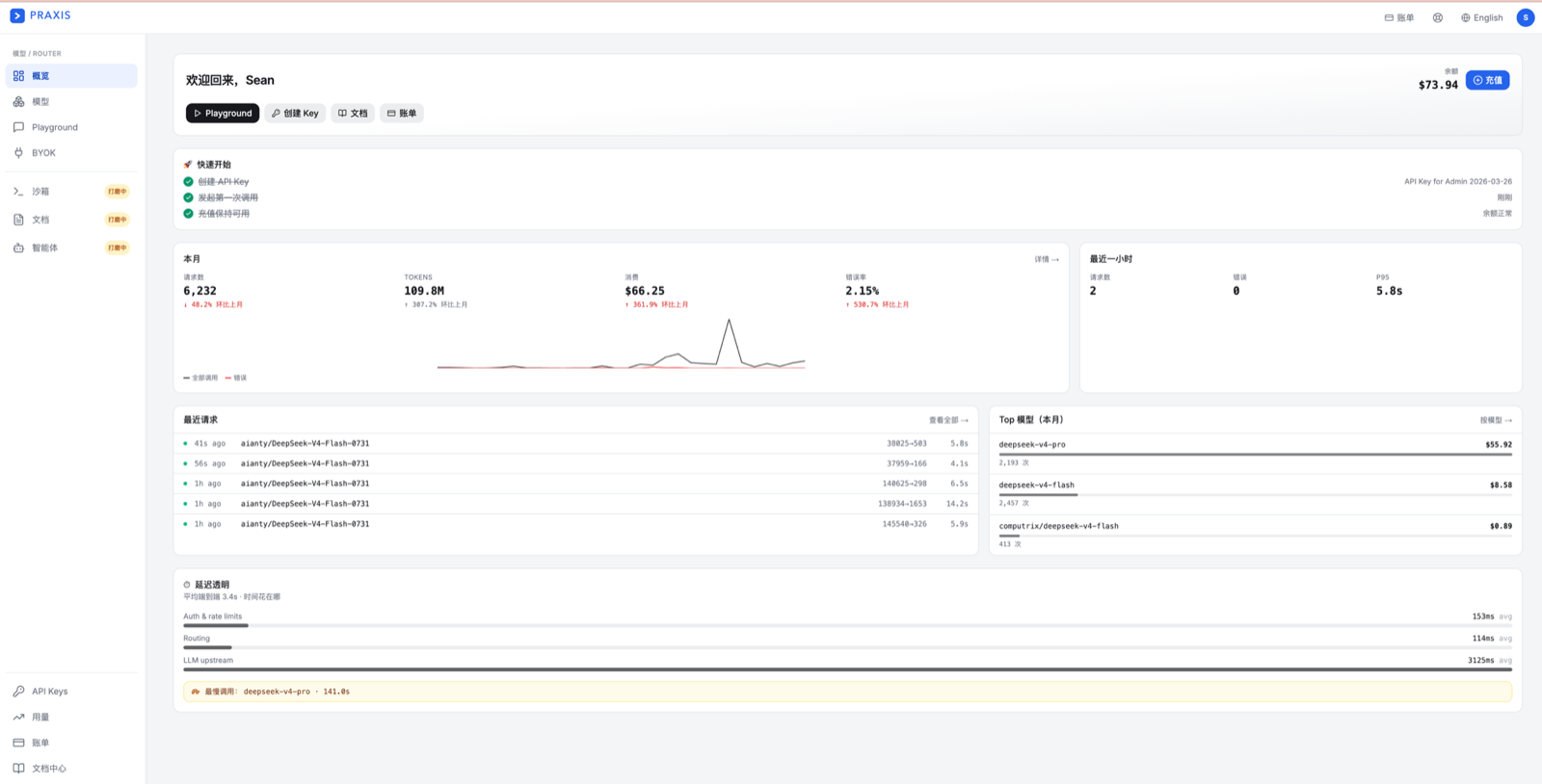Screen dimensions: 1542x784
Task: Open API Keys via its key icon
Action: coord(18,692)
